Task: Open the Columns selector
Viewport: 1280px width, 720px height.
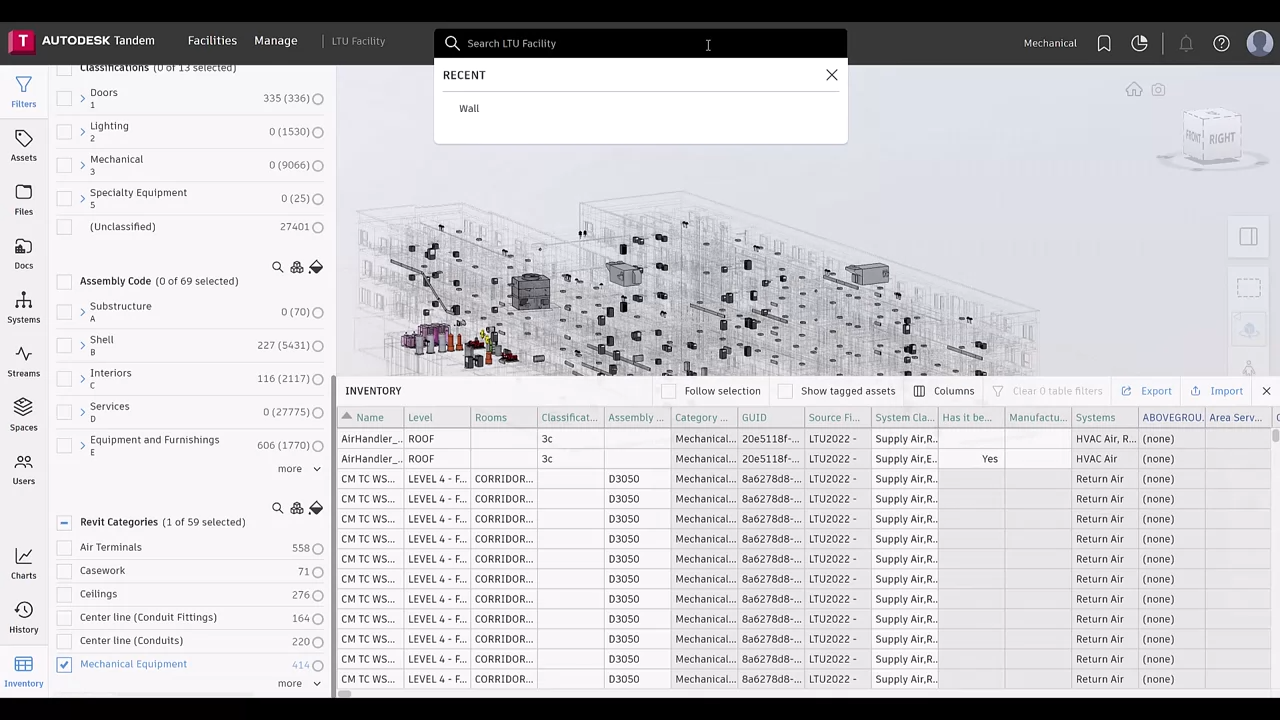Action: click(943, 391)
